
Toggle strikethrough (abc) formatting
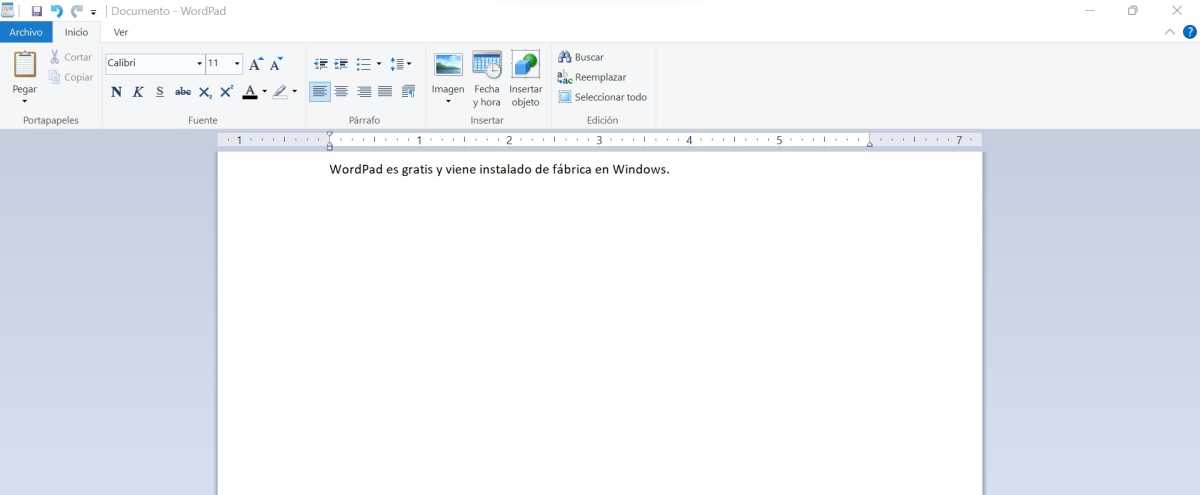[x=183, y=92]
